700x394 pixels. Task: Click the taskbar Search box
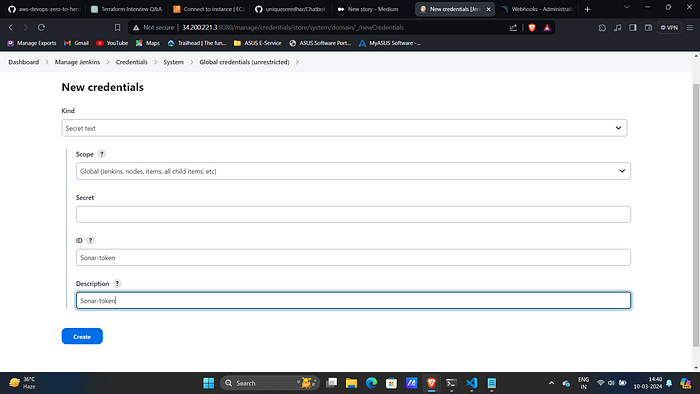click(270, 383)
